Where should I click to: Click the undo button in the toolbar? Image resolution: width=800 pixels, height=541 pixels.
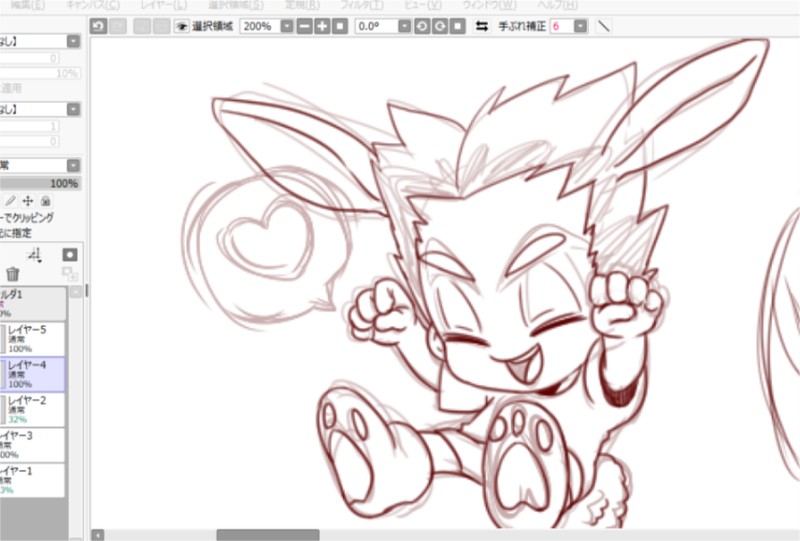pyautogui.click(x=98, y=26)
